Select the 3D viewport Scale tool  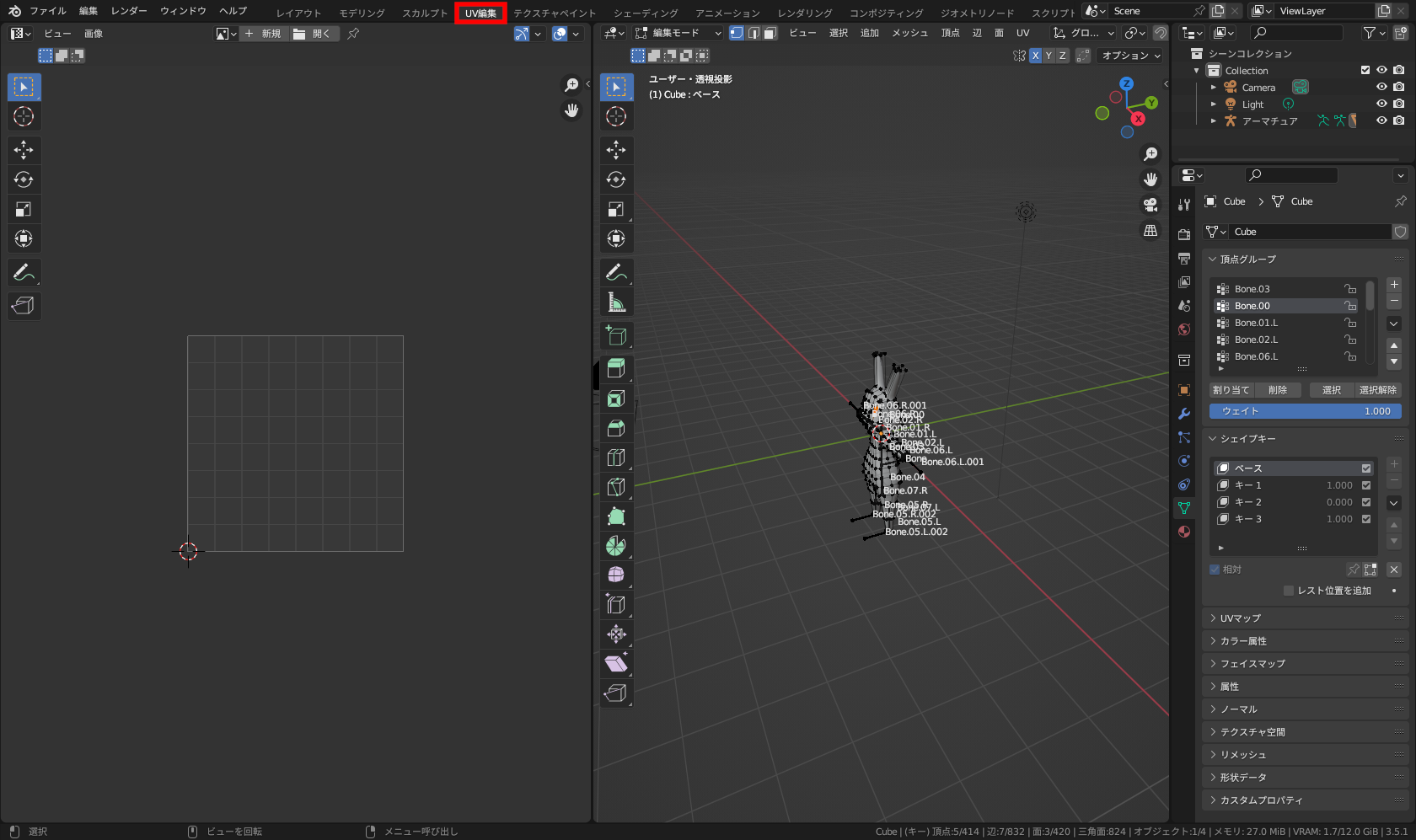616,209
